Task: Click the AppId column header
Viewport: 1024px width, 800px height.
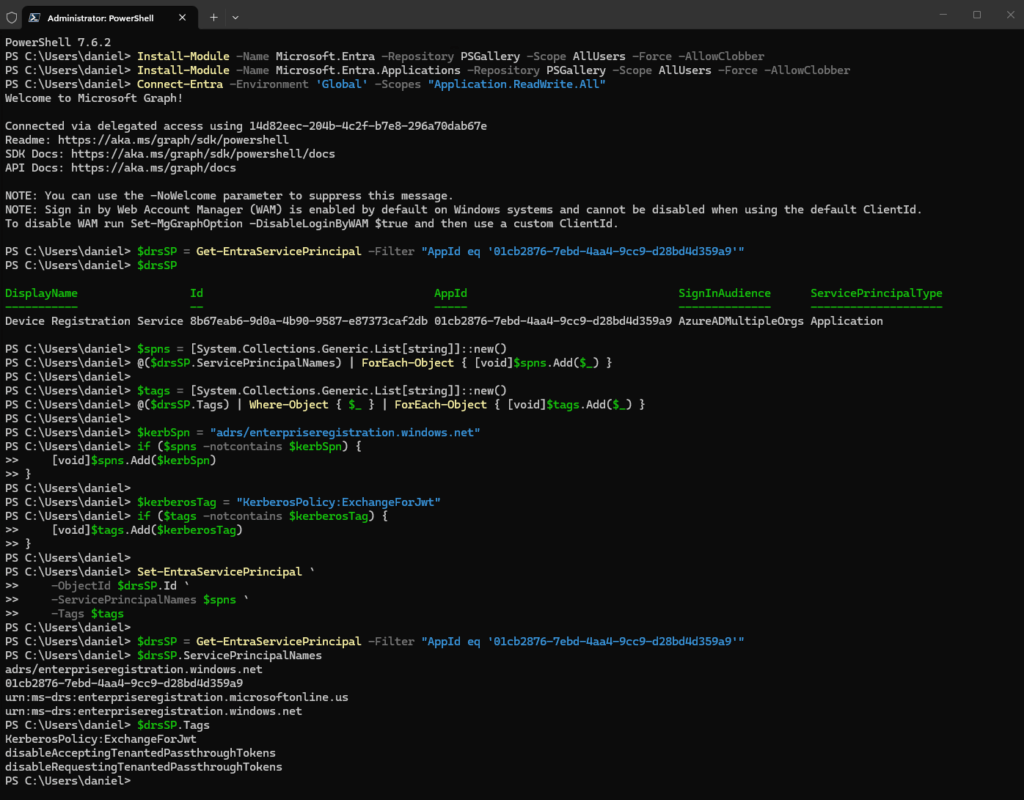Action: [451, 293]
